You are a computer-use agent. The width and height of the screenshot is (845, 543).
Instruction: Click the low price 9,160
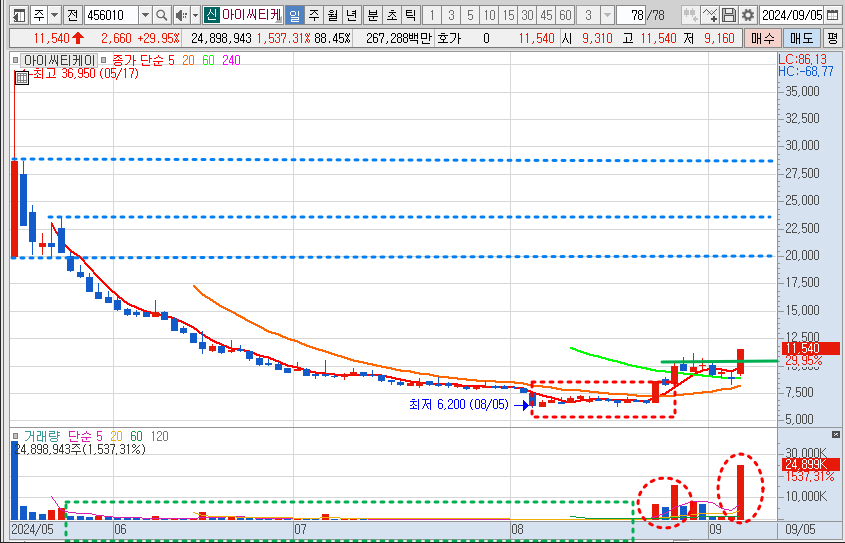tap(719, 38)
